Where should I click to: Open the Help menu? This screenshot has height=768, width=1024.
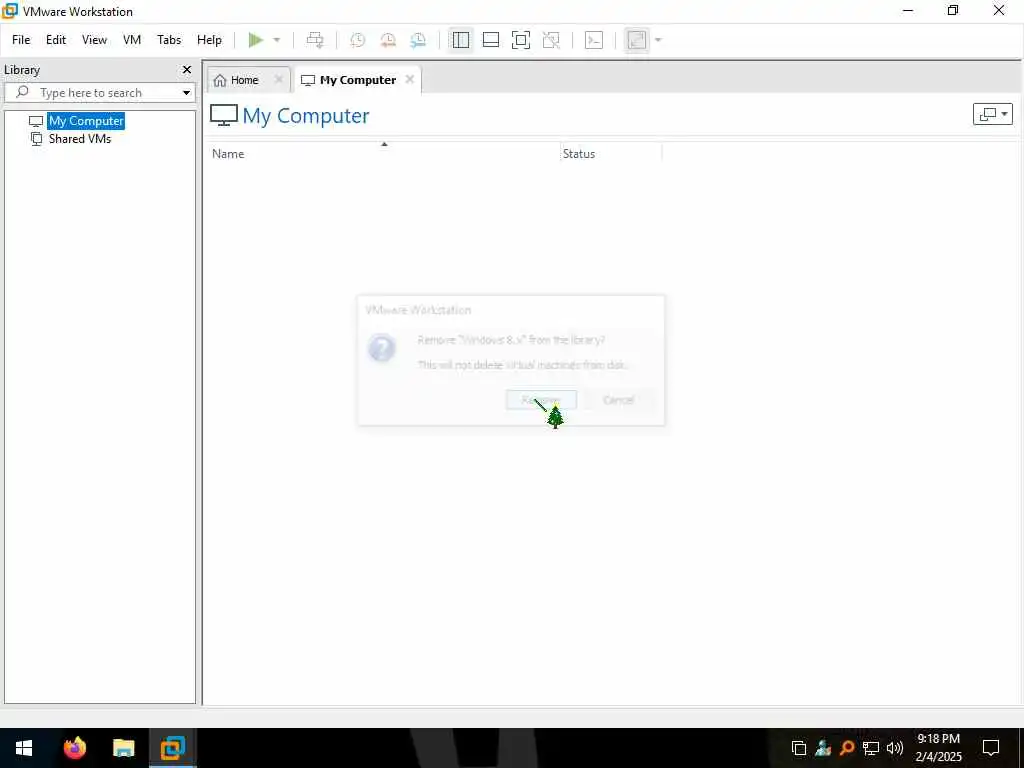(209, 40)
